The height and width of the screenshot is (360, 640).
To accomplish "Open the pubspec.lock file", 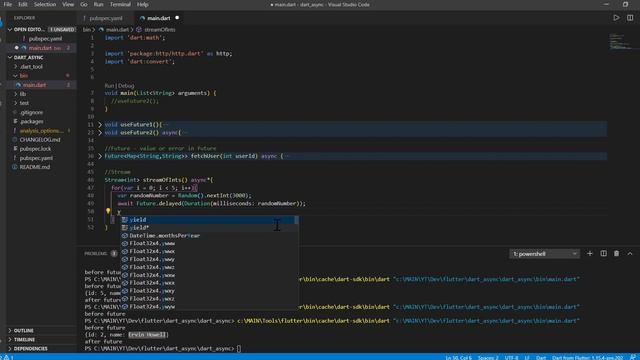I will 36,149.
